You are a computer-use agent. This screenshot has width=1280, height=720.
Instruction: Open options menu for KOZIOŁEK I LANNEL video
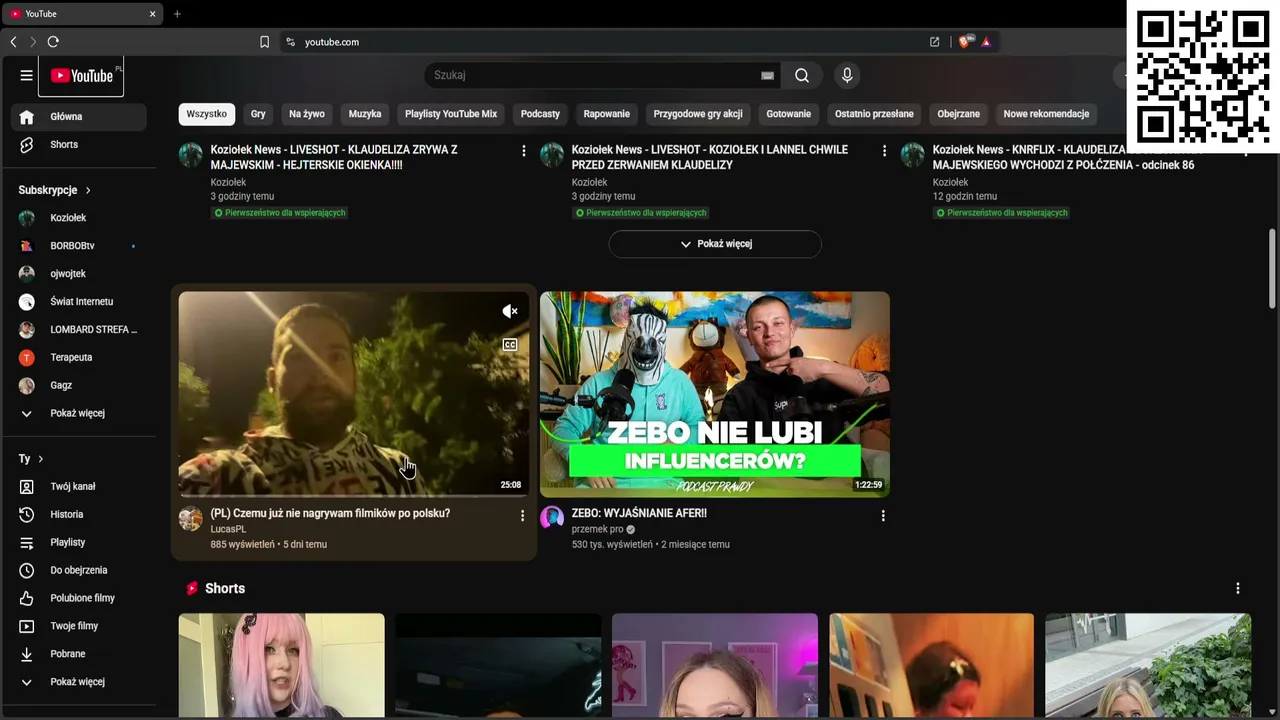tap(884, 151)
